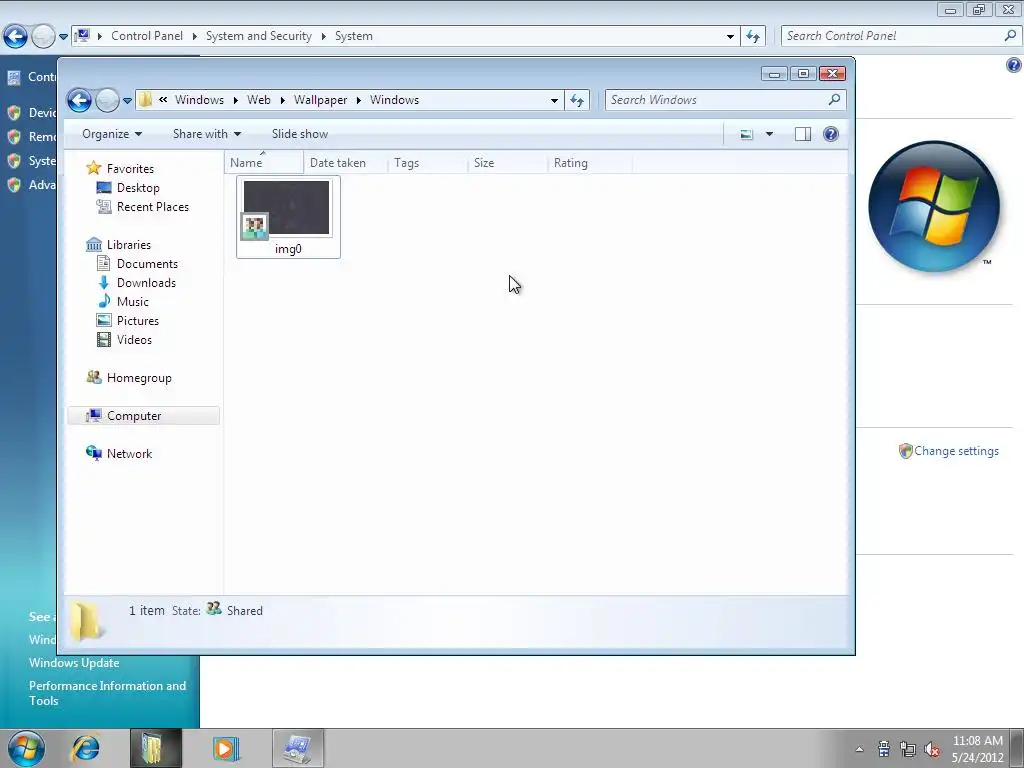1024x768 pixels.
Task: Toggle the preview pane button
Action: point(803,135)
